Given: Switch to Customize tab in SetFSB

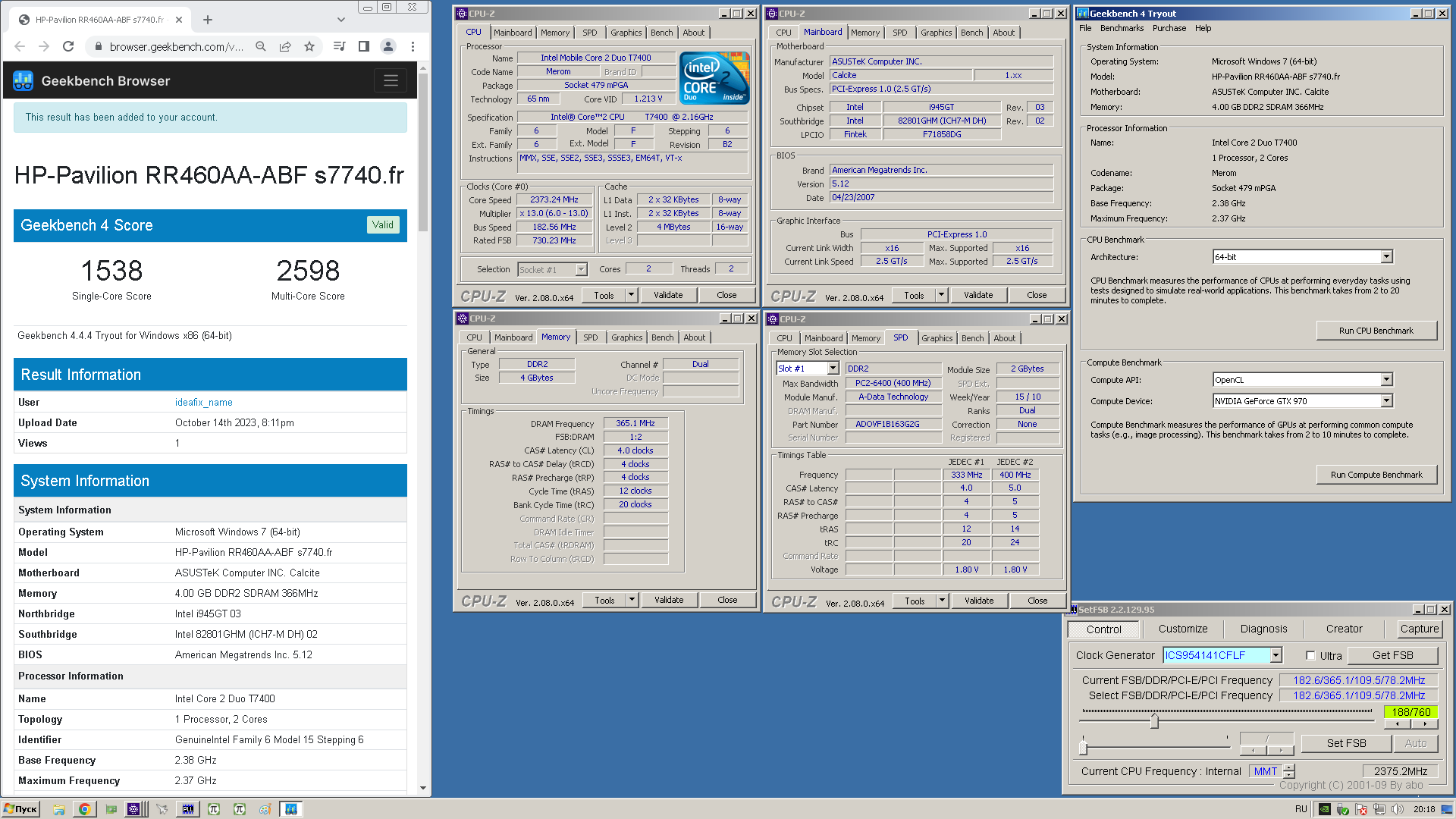Looking at the screenshot, I should [x=1183, y=629].
